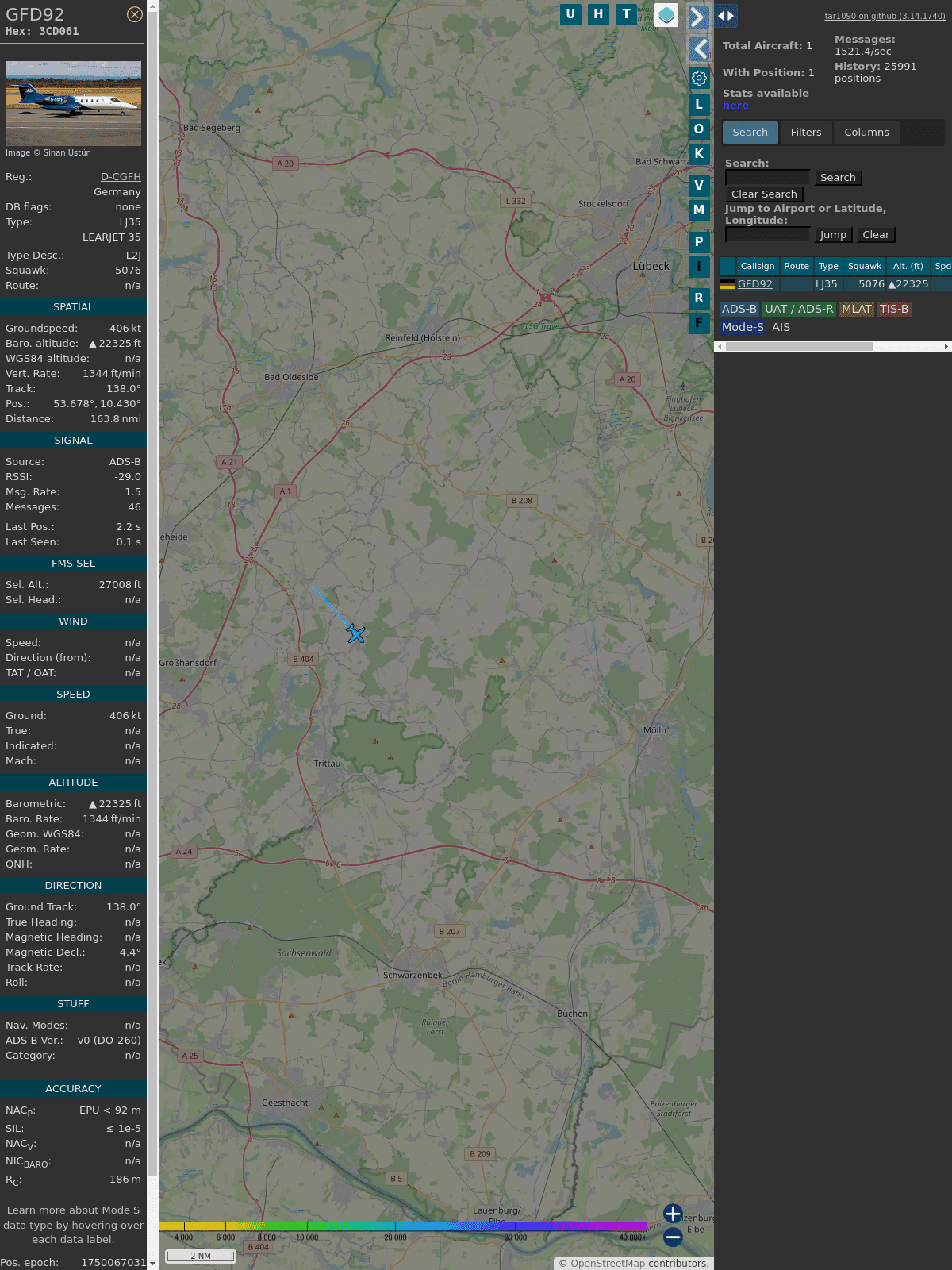Screen dimensions: 952x1270
Task: Click the Clear button next to Jump
Action: (876, 235)
